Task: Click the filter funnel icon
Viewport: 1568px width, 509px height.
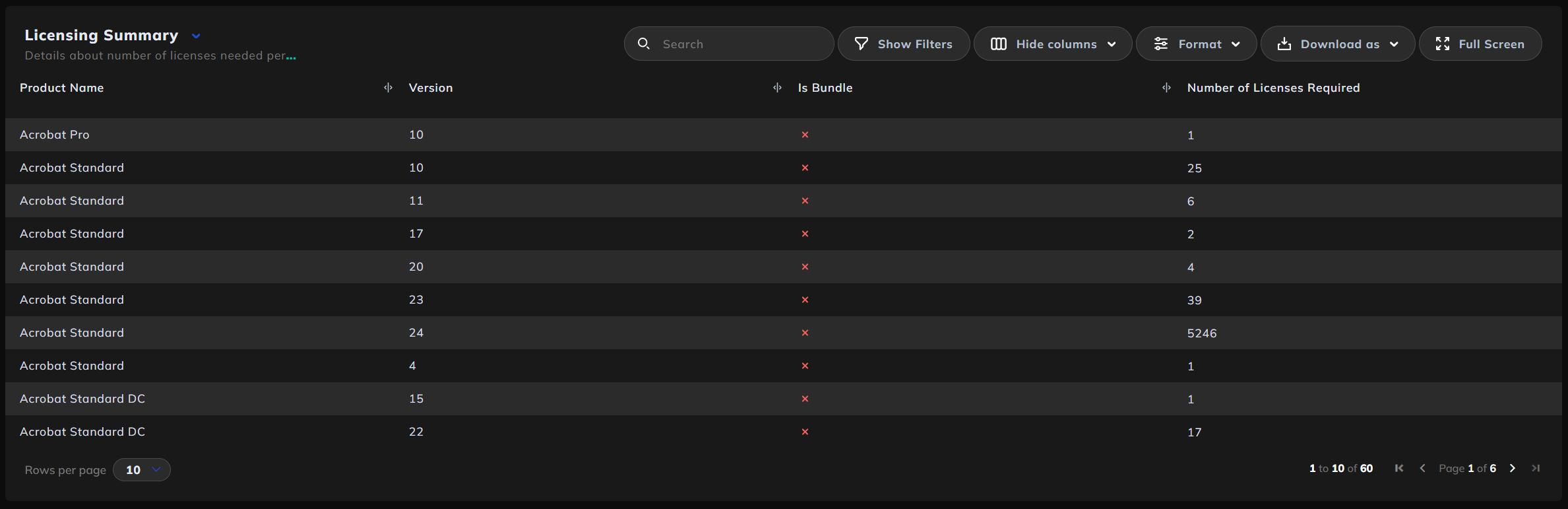Action: click(862, 44)
